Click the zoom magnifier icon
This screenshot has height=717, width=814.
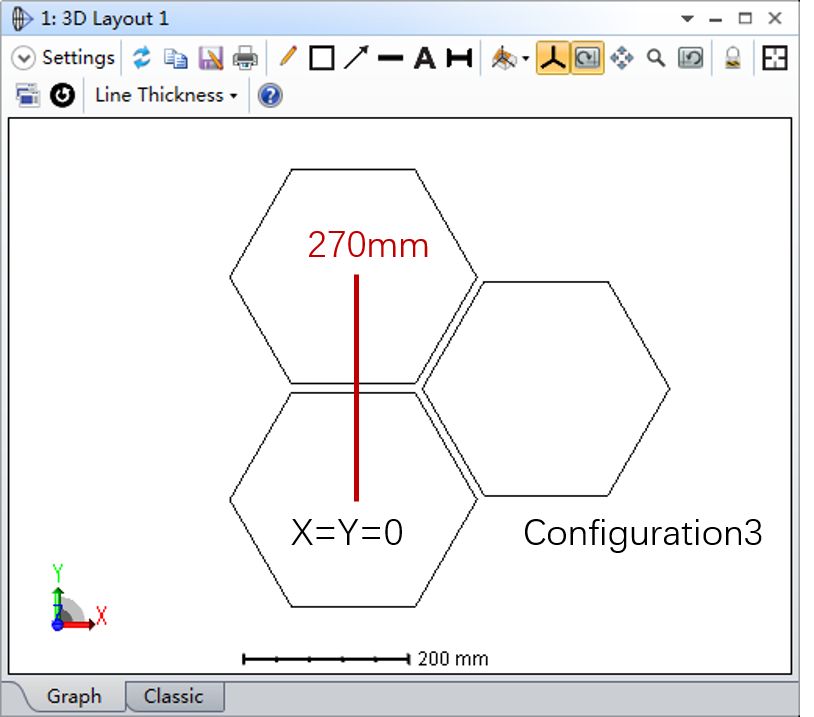point(656,58)
